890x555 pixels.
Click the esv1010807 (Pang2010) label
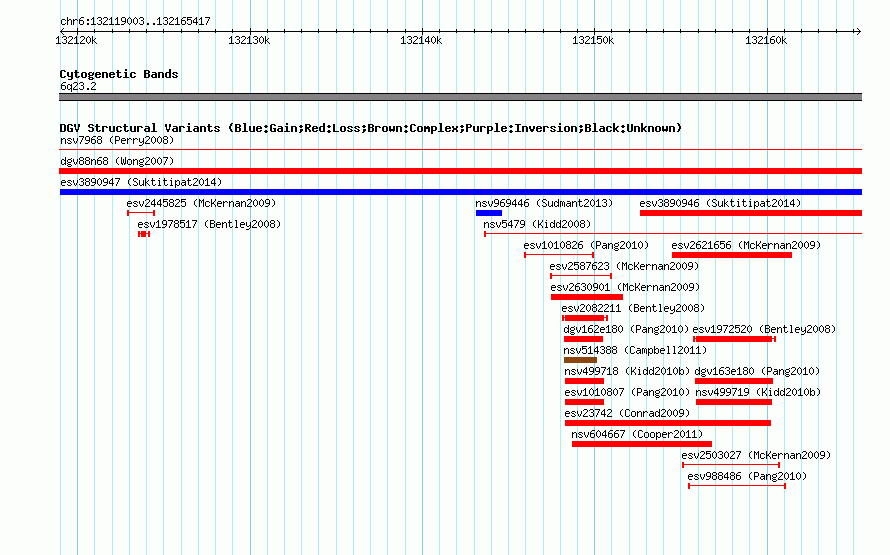tap(627, 392)
